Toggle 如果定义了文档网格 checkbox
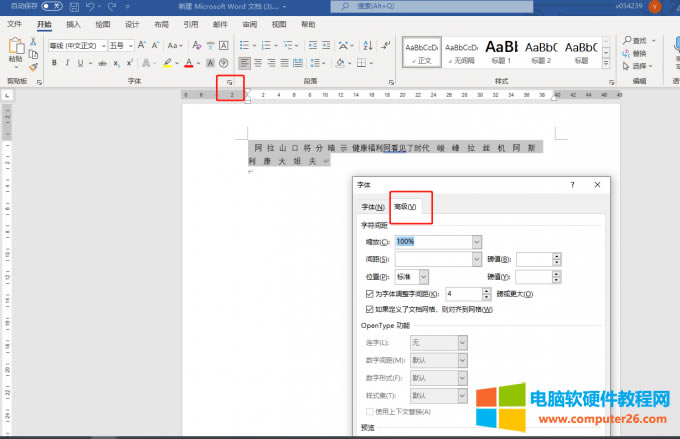The width and height of the screenshot is (680, 439). [x=370, y=309]
